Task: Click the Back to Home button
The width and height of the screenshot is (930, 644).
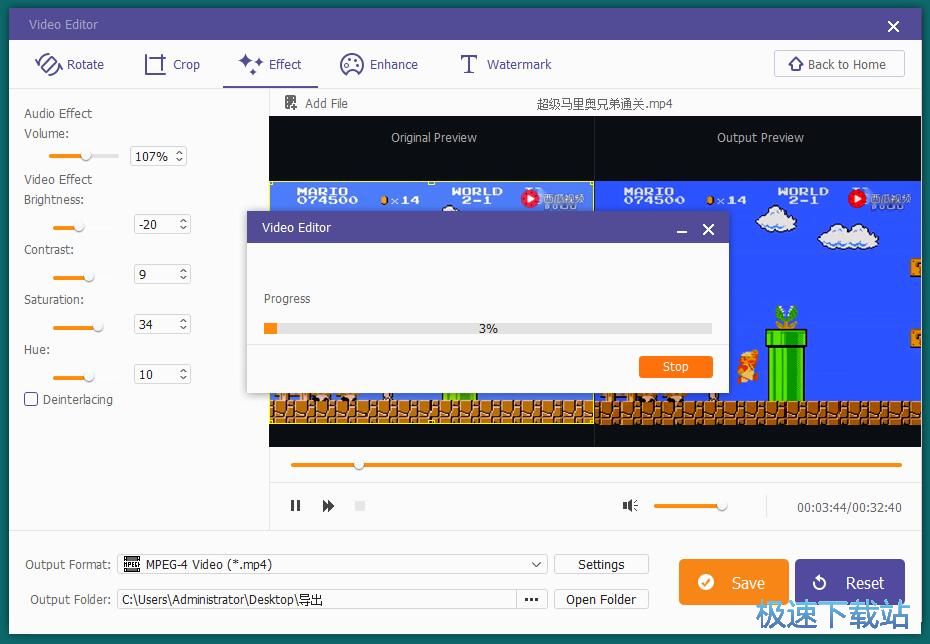Action: pos(839,64)
